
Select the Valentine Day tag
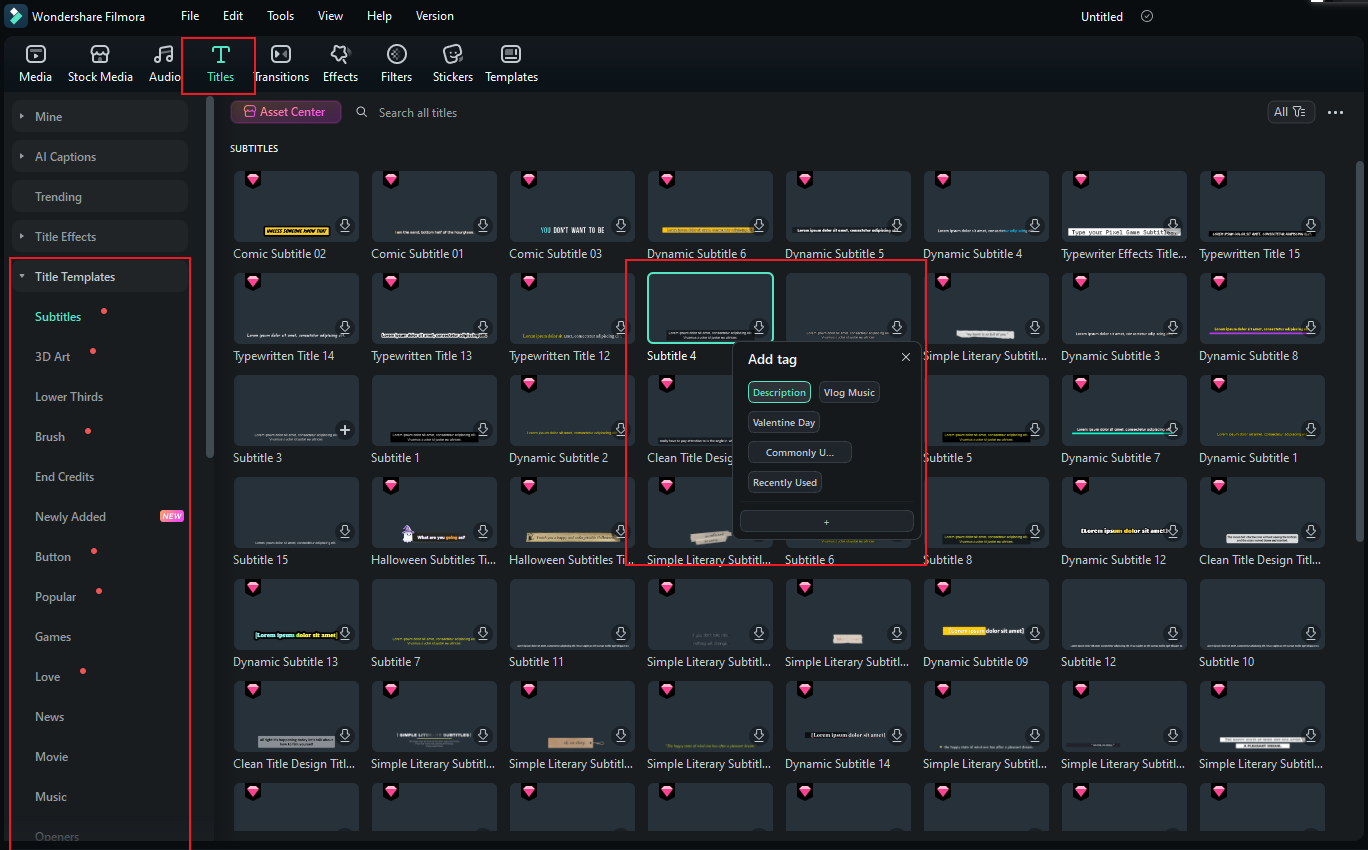pos(784,422)
